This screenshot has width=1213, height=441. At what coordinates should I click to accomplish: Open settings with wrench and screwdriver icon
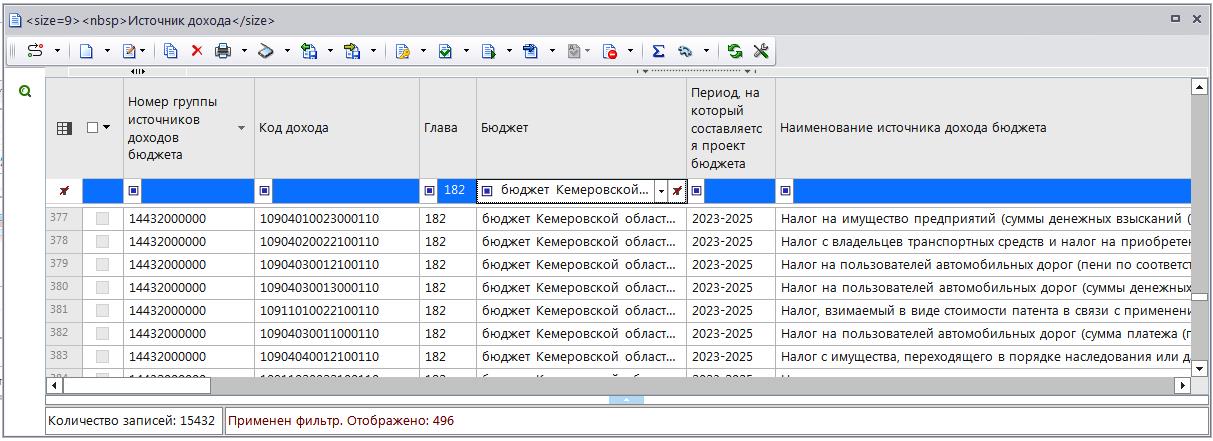click(x=761, y=50)
